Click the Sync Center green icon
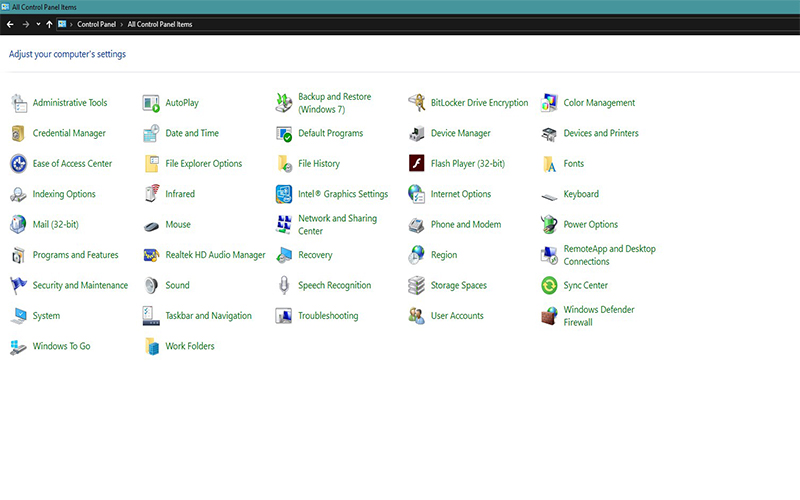This screenshot has height=500, width=800. coord(549,286)
